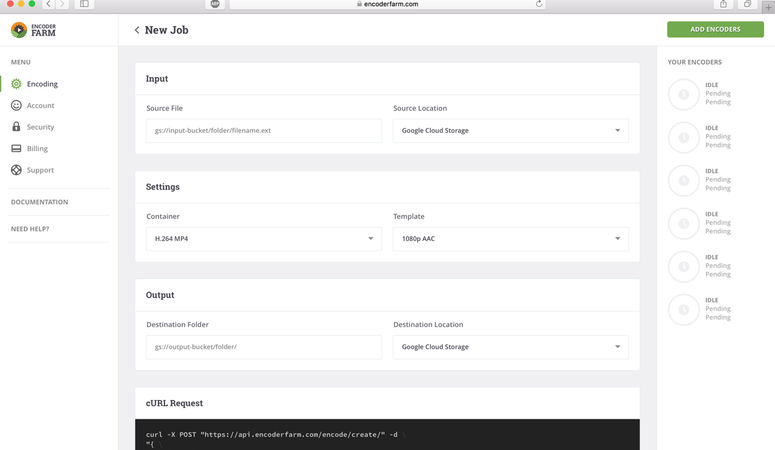The image size is (775, 450).
Task: Click the Add Encoders button
Action: click(715, 29)
